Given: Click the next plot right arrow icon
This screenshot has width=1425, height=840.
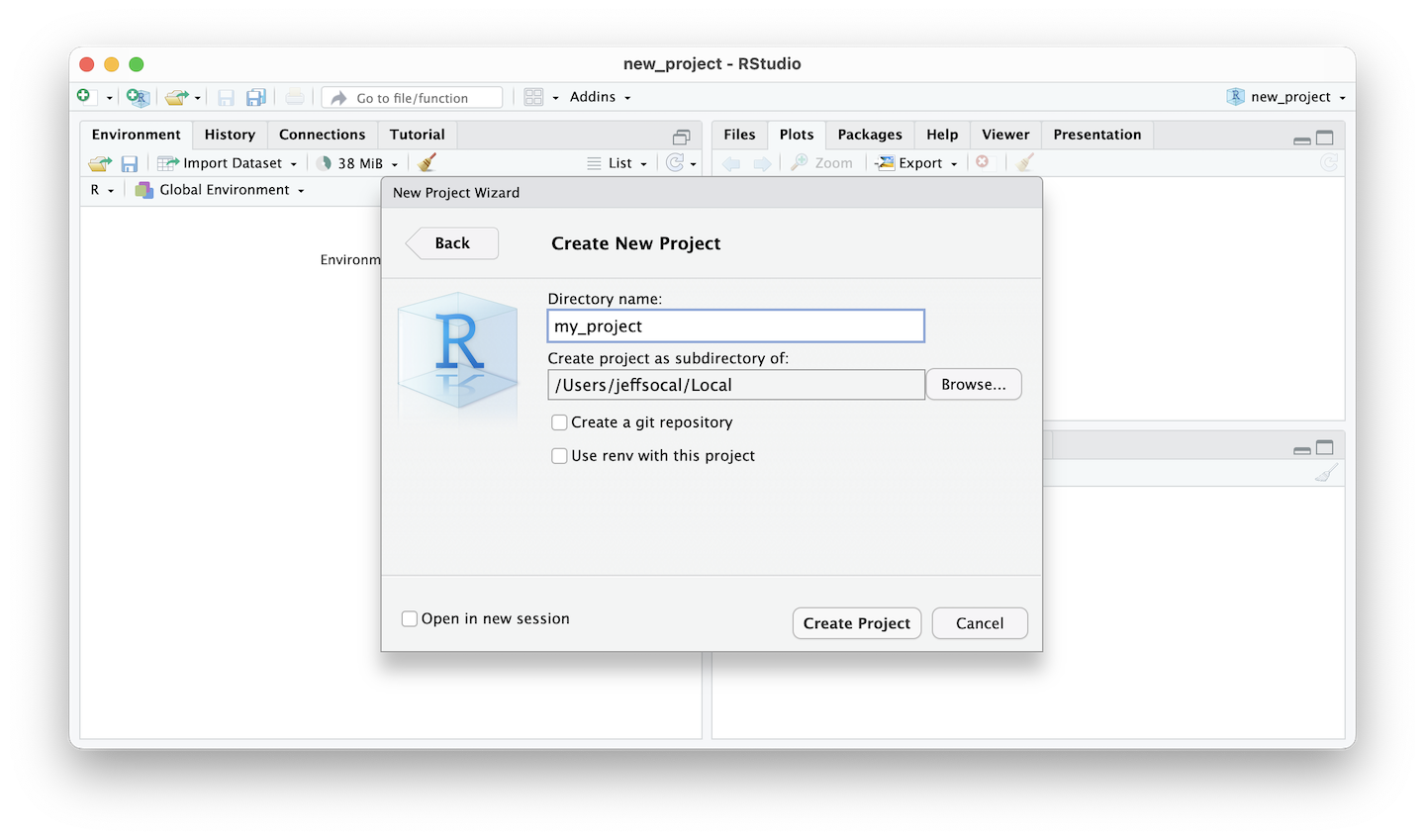Looking at the screenshot, I should click(x=762, y=163).
